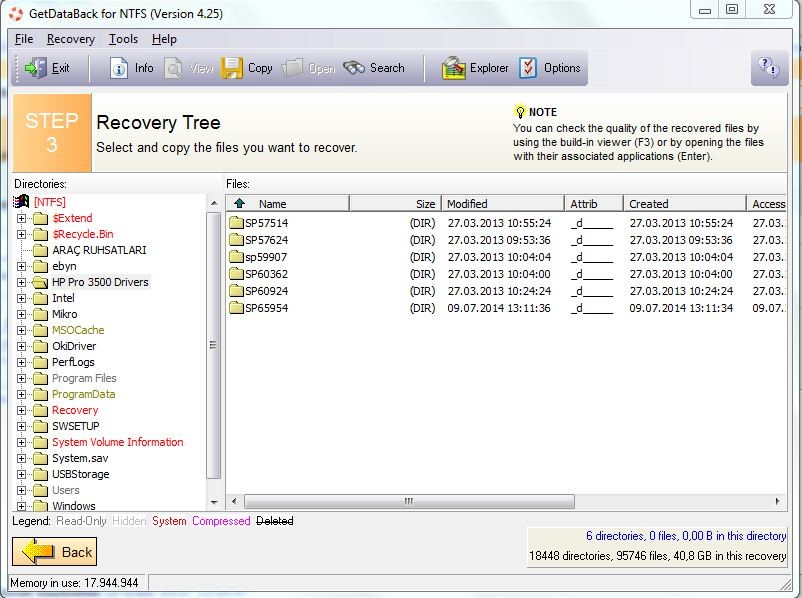The height and width of the screenshot is (598, 802).
Task: Expand the $Recycle.Bin tree node
Action: tap(22, 234)
